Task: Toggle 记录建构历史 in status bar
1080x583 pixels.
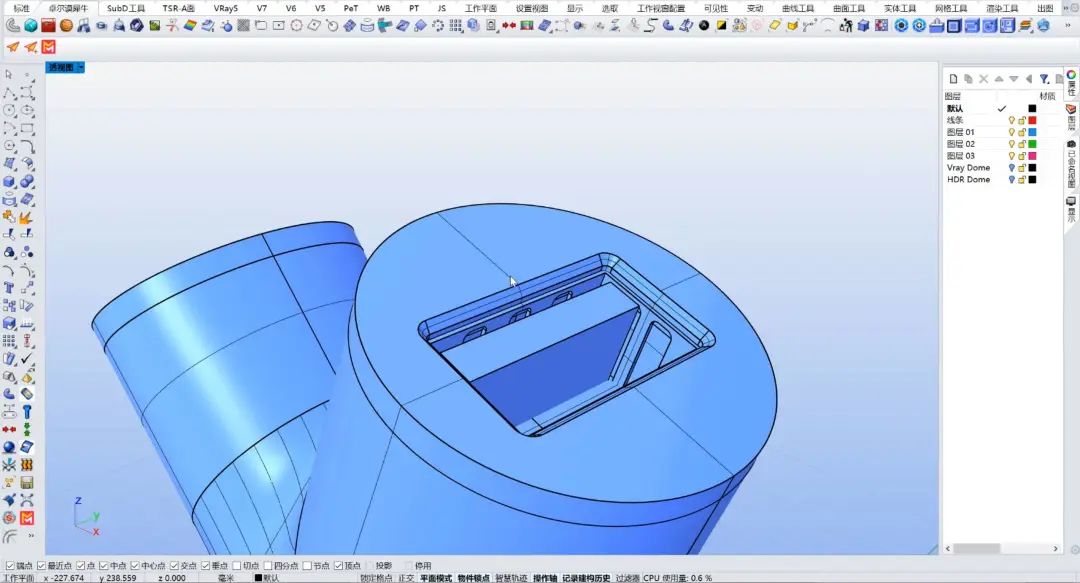Action: click(585, 578)
